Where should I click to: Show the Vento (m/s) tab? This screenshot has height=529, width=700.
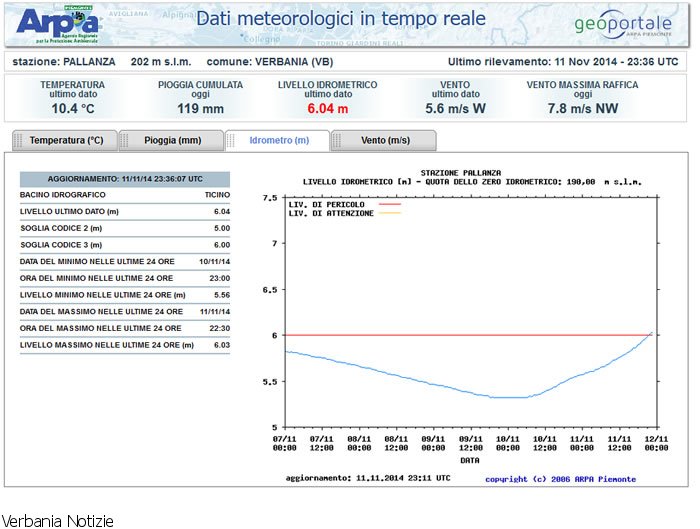pyautogui.click(x=385, y=141)
